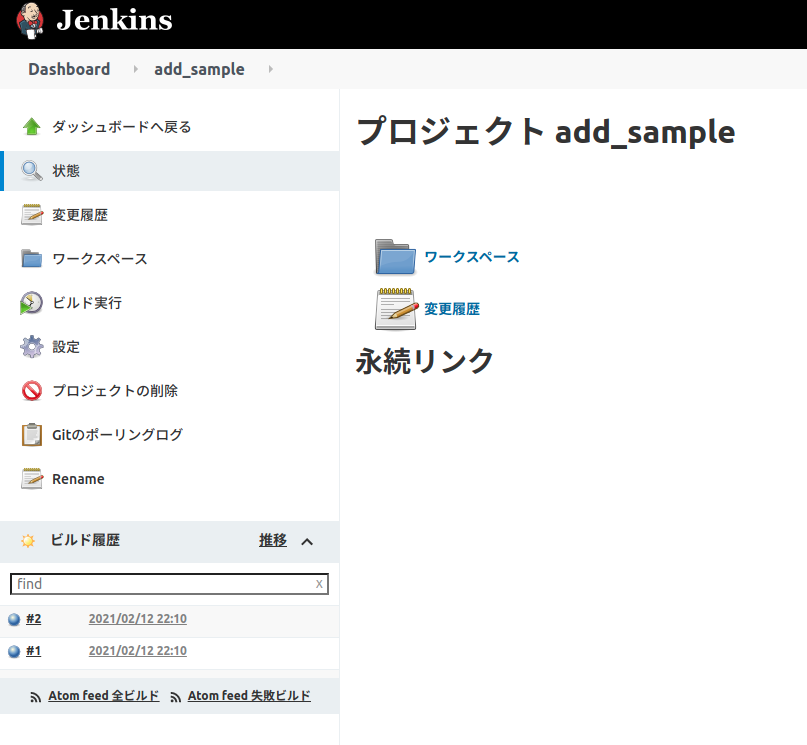Viewport: 807px width, 745px height.
Task: Click RSS icon beside Atom feed 失敗ビルド
Action: [x=176, y=697]
